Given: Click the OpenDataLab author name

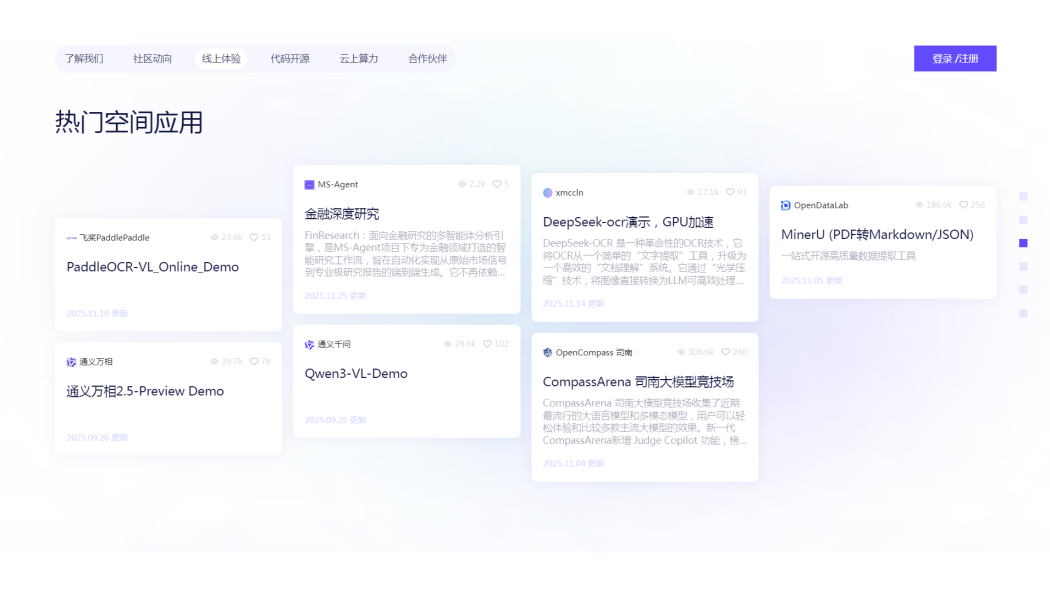Looking at the screenshot, I should [821, 206].
